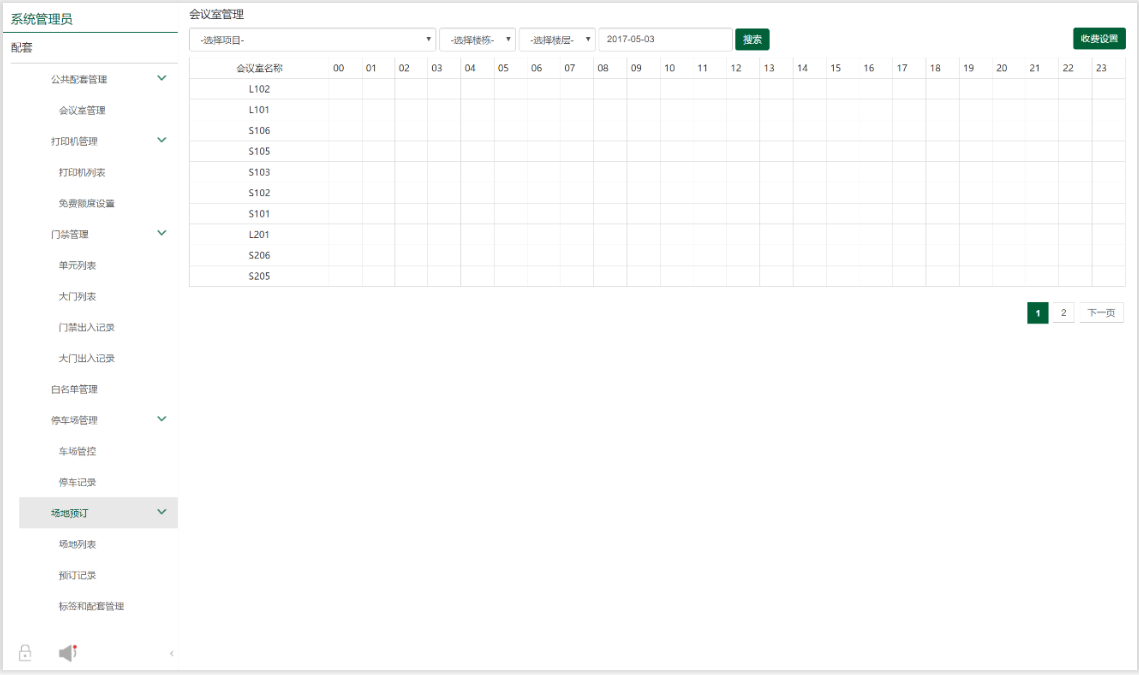Click the 09 hour column header

[636, 68]
